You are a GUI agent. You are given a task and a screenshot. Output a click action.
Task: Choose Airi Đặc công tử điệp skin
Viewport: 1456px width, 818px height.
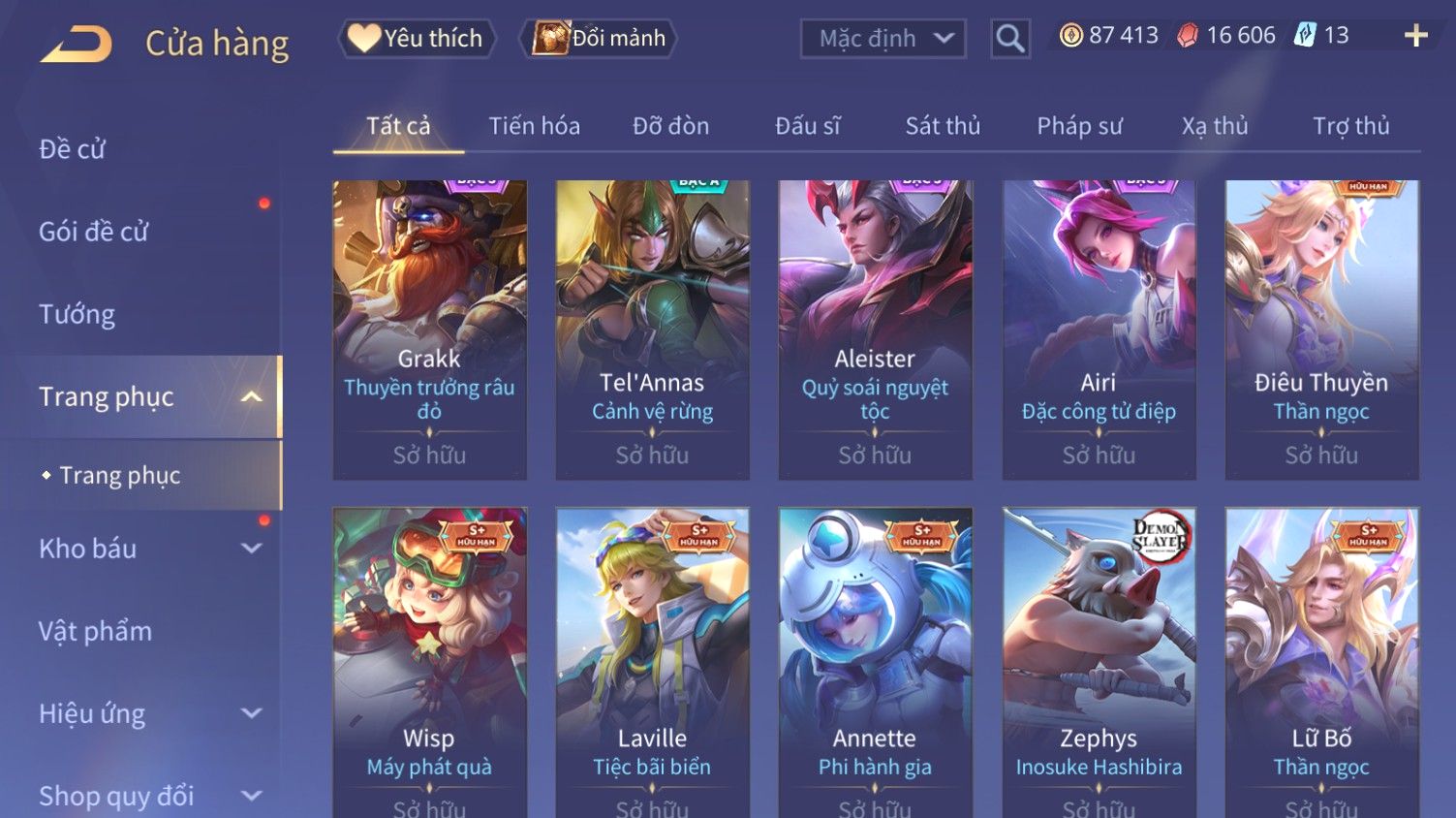click(x=1099, y=330)
